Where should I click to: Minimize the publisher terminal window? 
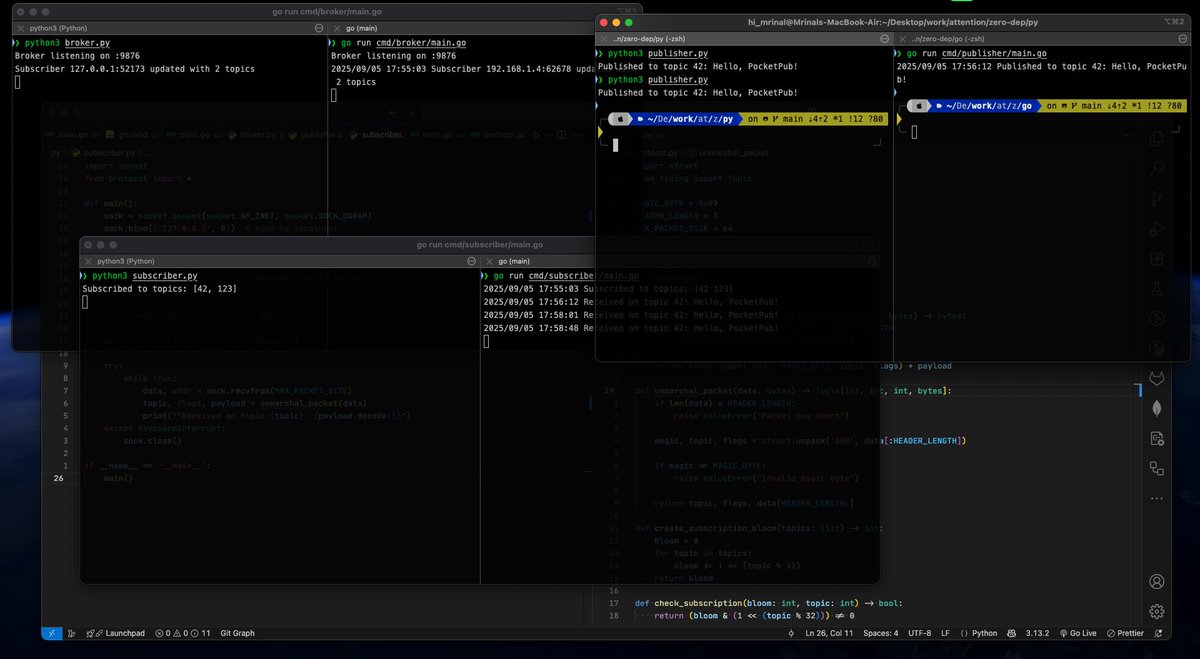tap(616, 21)
